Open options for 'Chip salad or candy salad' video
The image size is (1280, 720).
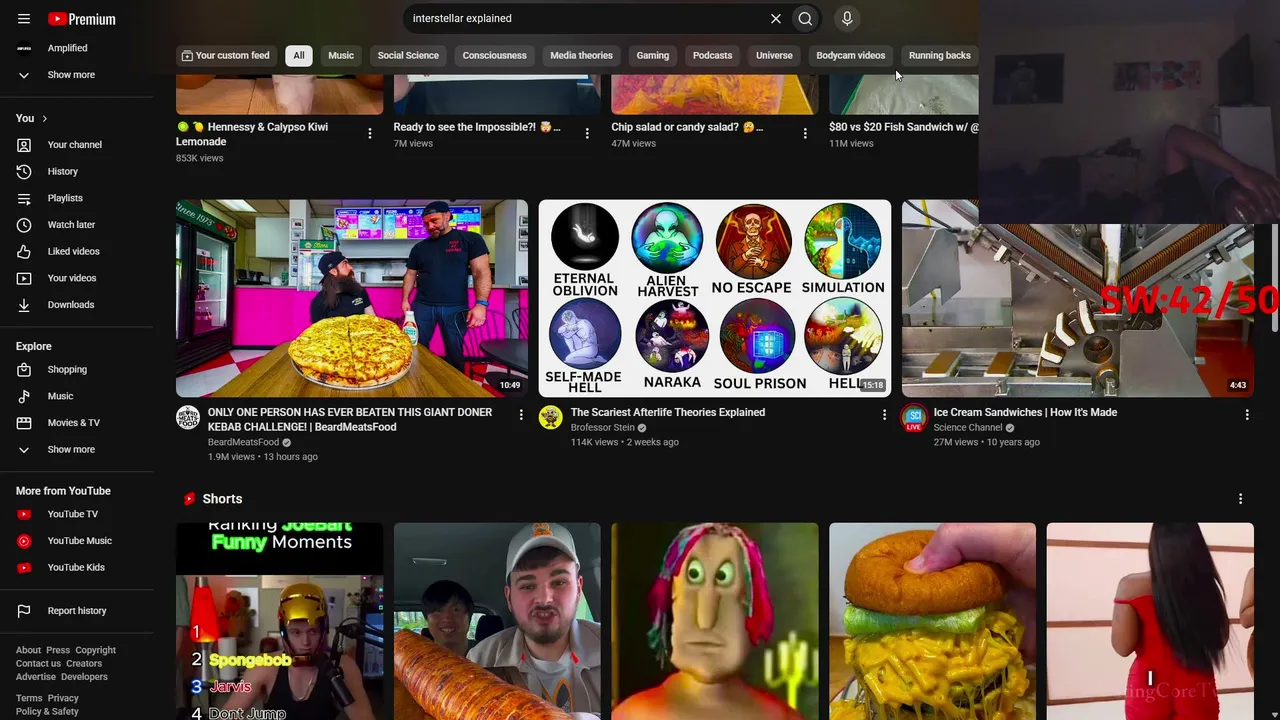tap(805, 134)
